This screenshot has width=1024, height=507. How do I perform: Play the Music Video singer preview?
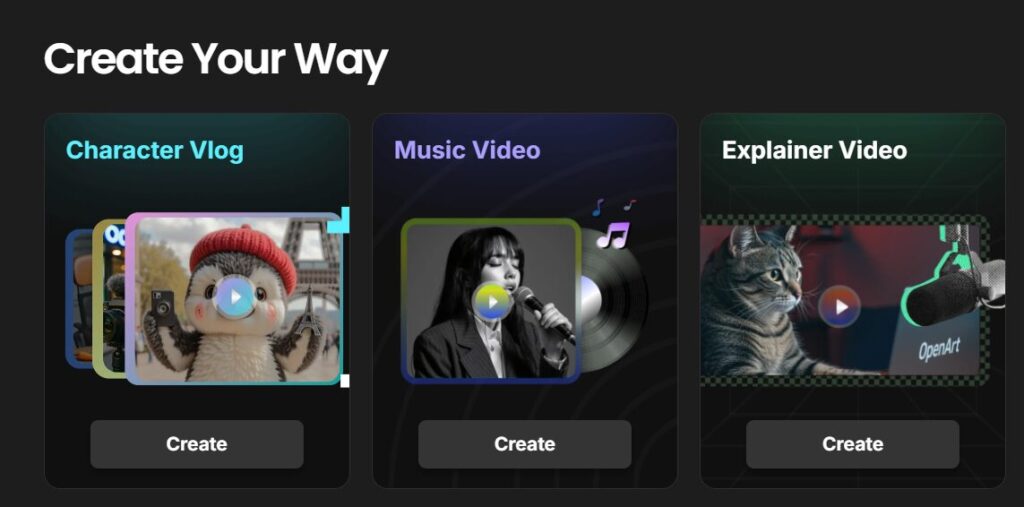click(492, 302)
